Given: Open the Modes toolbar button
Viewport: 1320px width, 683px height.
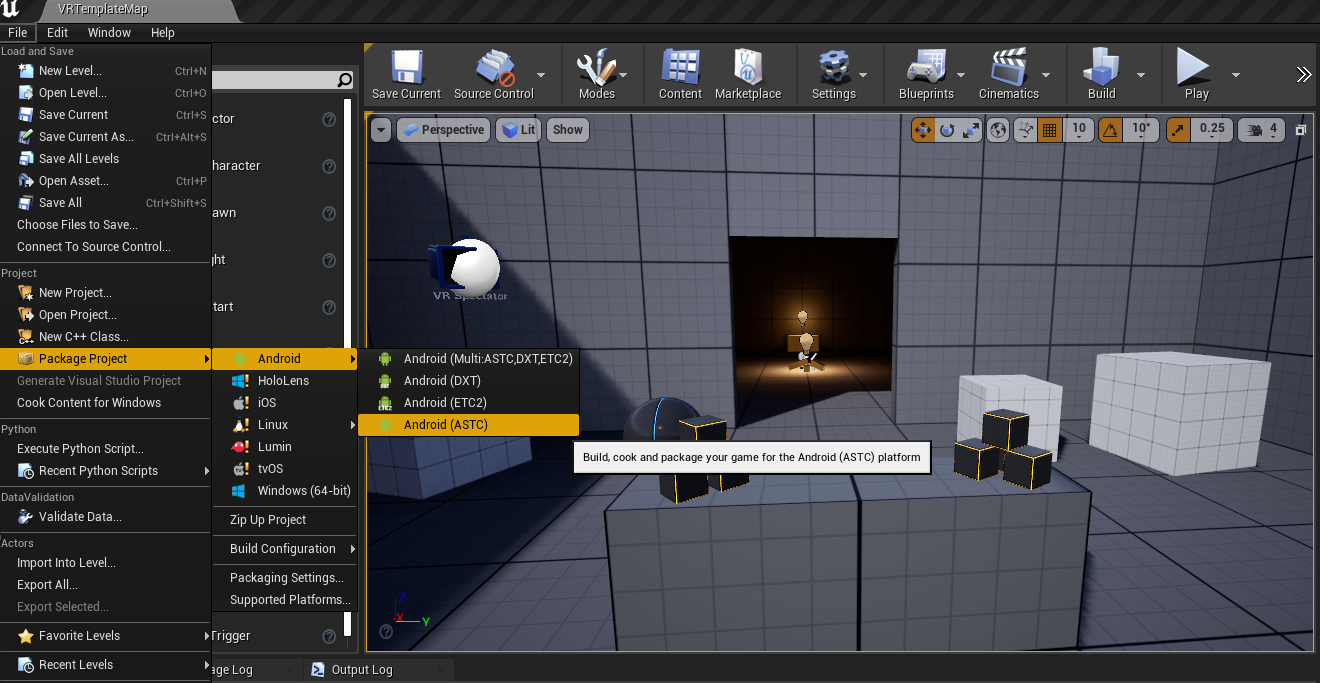Looking at the screenshot, I should tap(596, 75).
